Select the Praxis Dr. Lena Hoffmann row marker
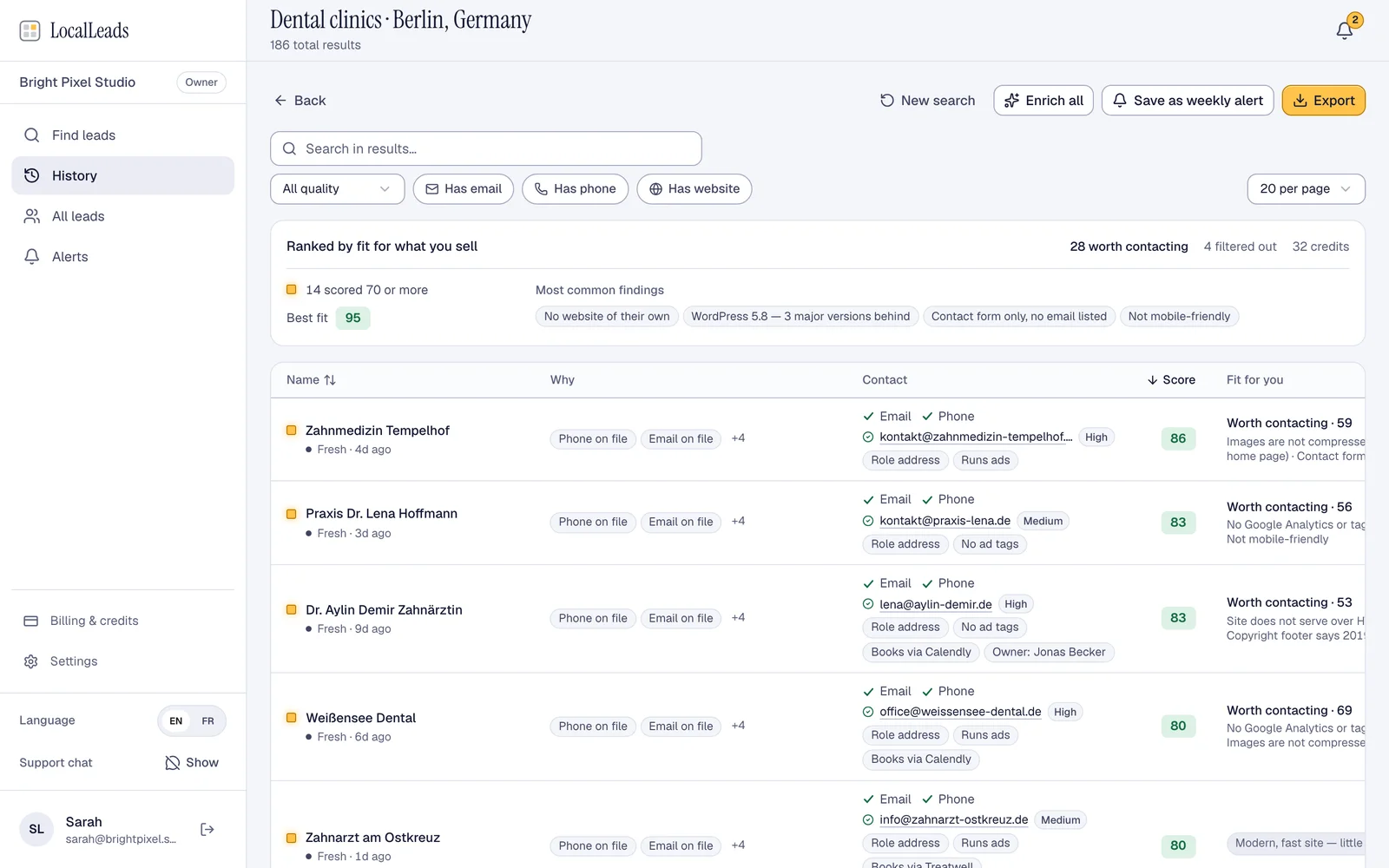The width and height of the screenshot is (1389, 868). click(x=292, y=514)
